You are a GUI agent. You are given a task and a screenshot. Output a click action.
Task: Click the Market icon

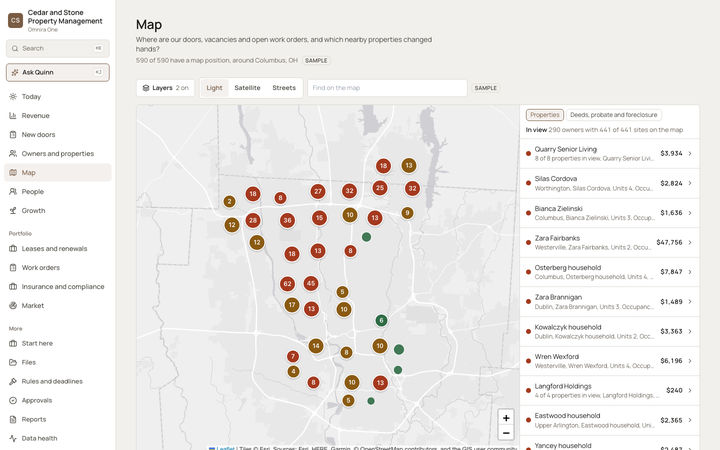[13, 305]
